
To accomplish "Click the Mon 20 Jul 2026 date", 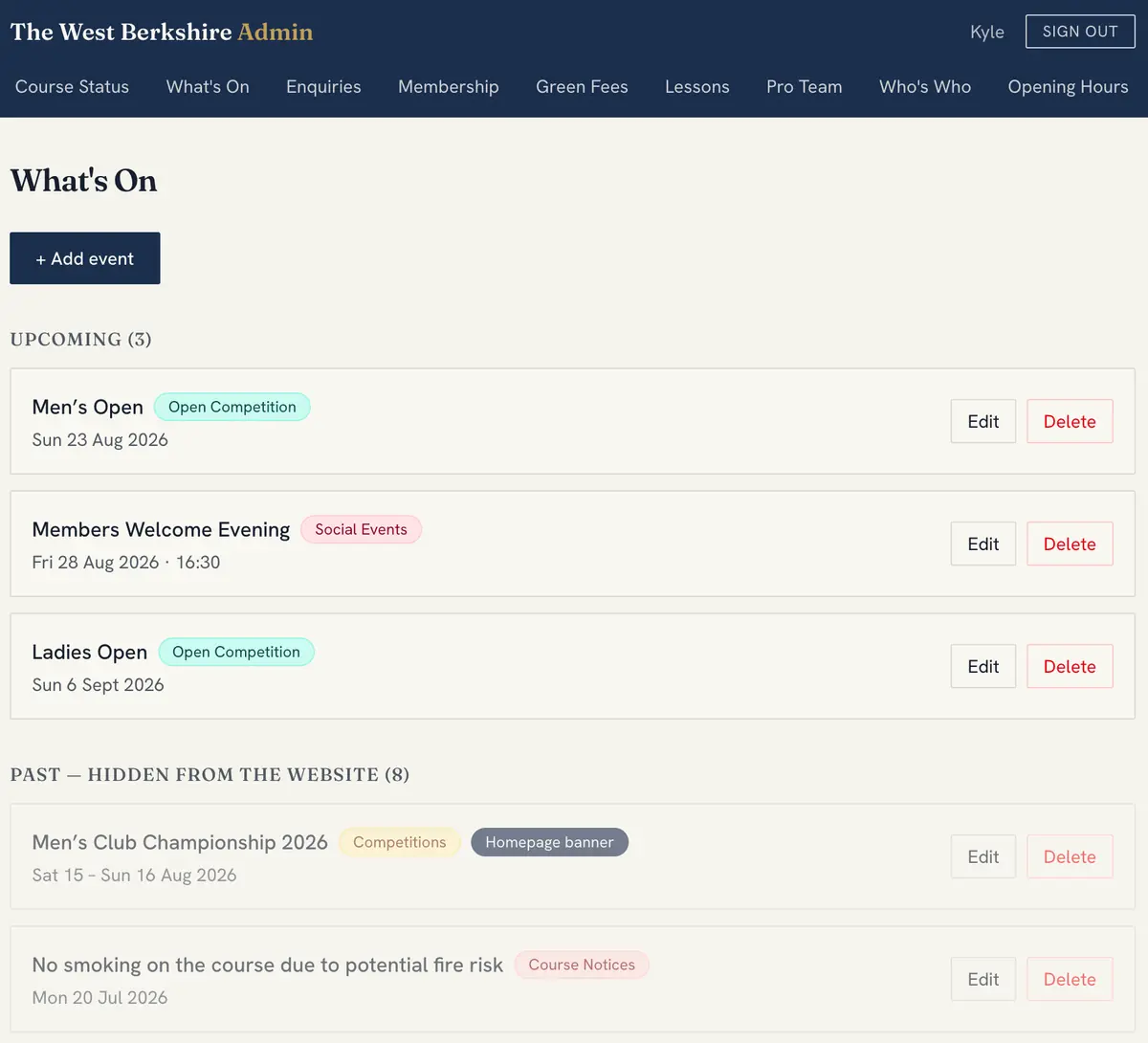I will pyautogui.click(x=100, y=998).
